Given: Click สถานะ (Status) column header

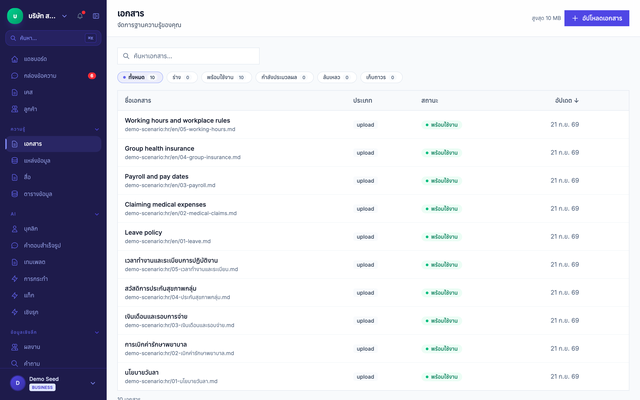Looking at the screenshot, I should 429,100.
